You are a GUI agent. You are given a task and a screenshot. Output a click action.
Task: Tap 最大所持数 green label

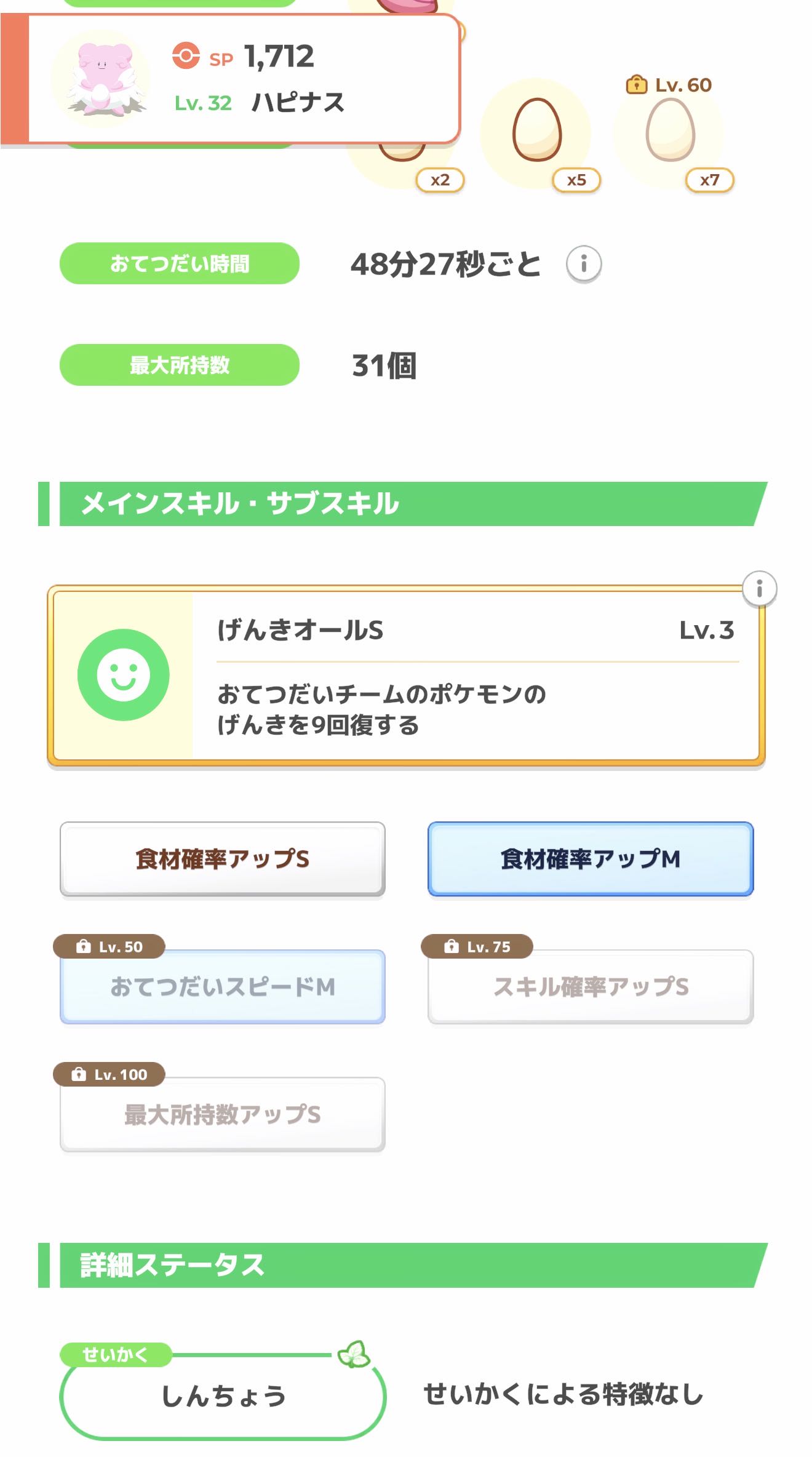[179, 365]
